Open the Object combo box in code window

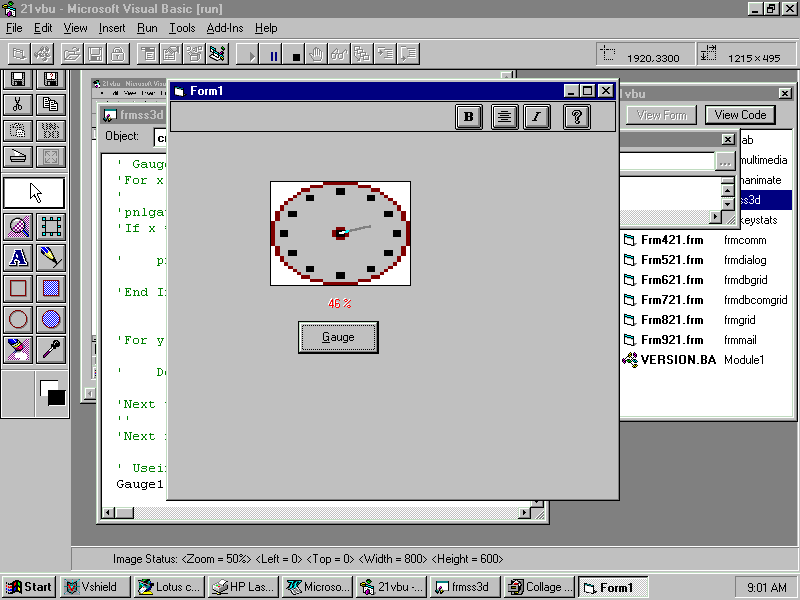(x=160, y=136)
